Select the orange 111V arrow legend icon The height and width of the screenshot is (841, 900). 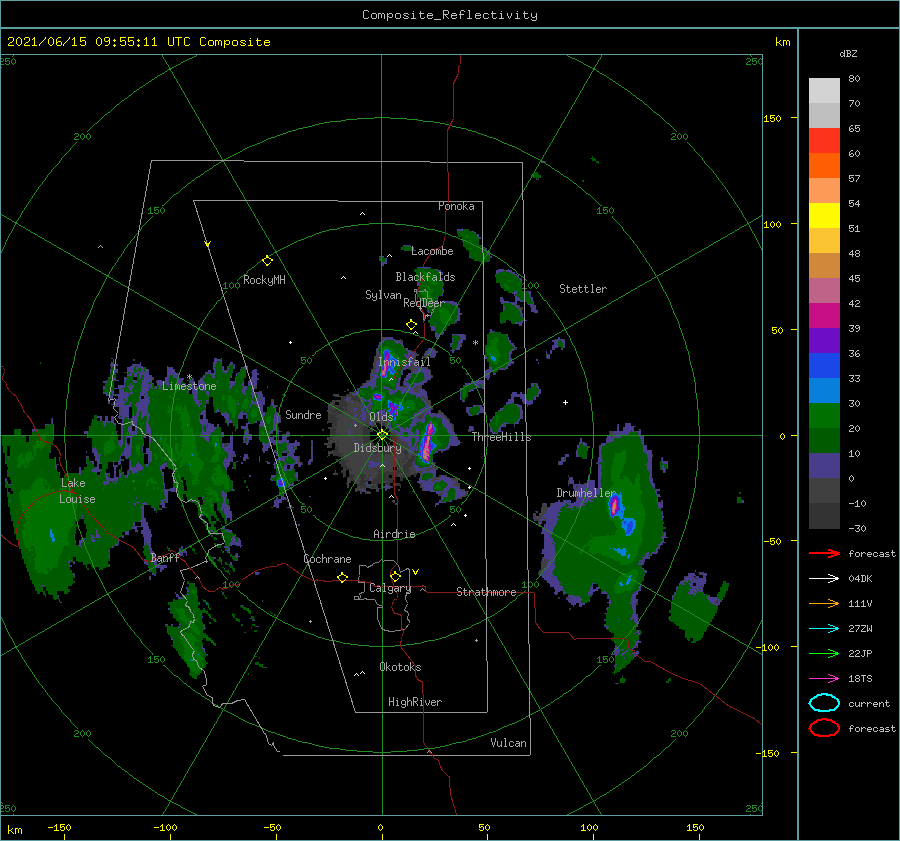(824, 603)
